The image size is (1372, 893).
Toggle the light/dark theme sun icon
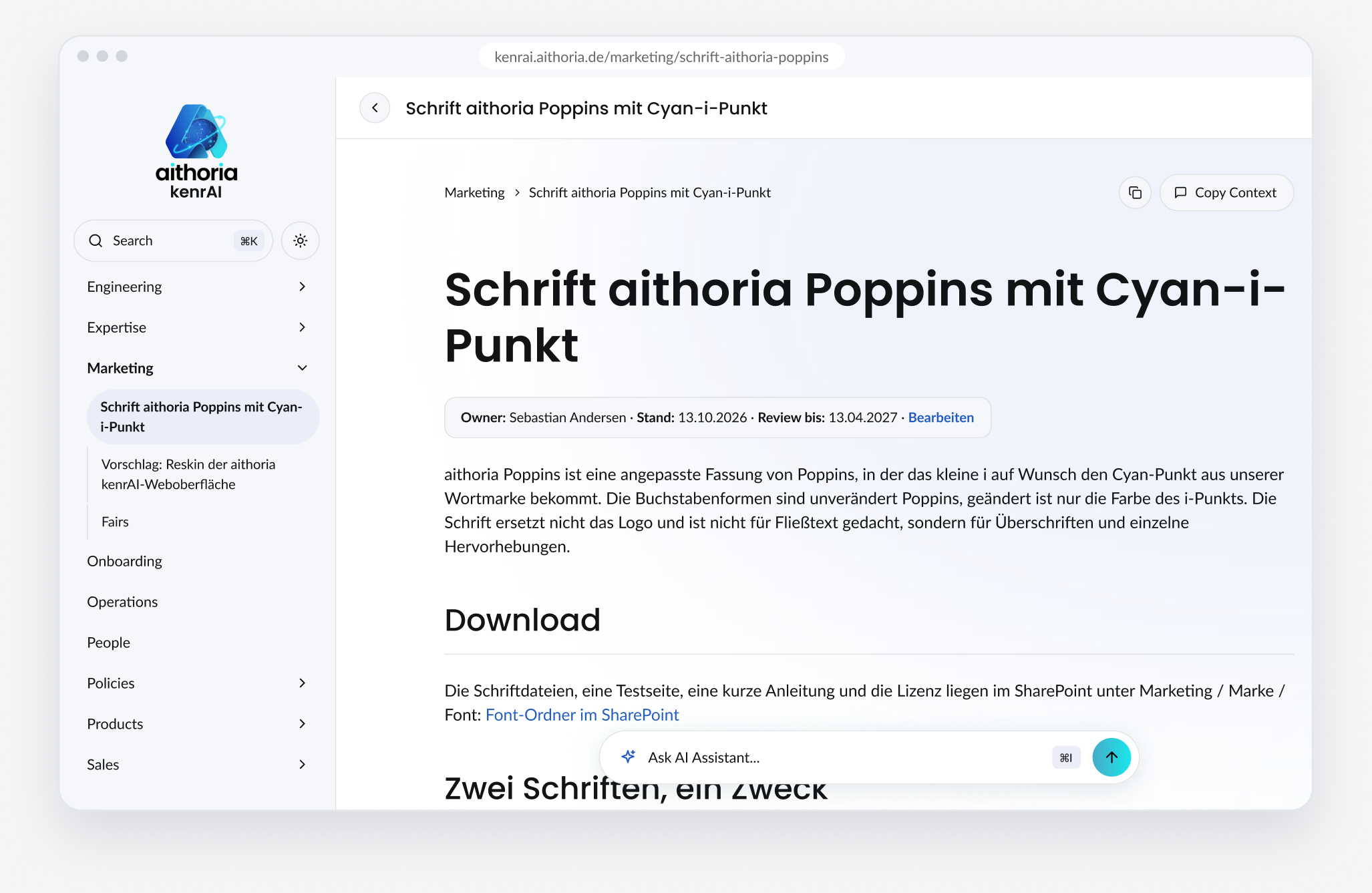tap(301, 240)
